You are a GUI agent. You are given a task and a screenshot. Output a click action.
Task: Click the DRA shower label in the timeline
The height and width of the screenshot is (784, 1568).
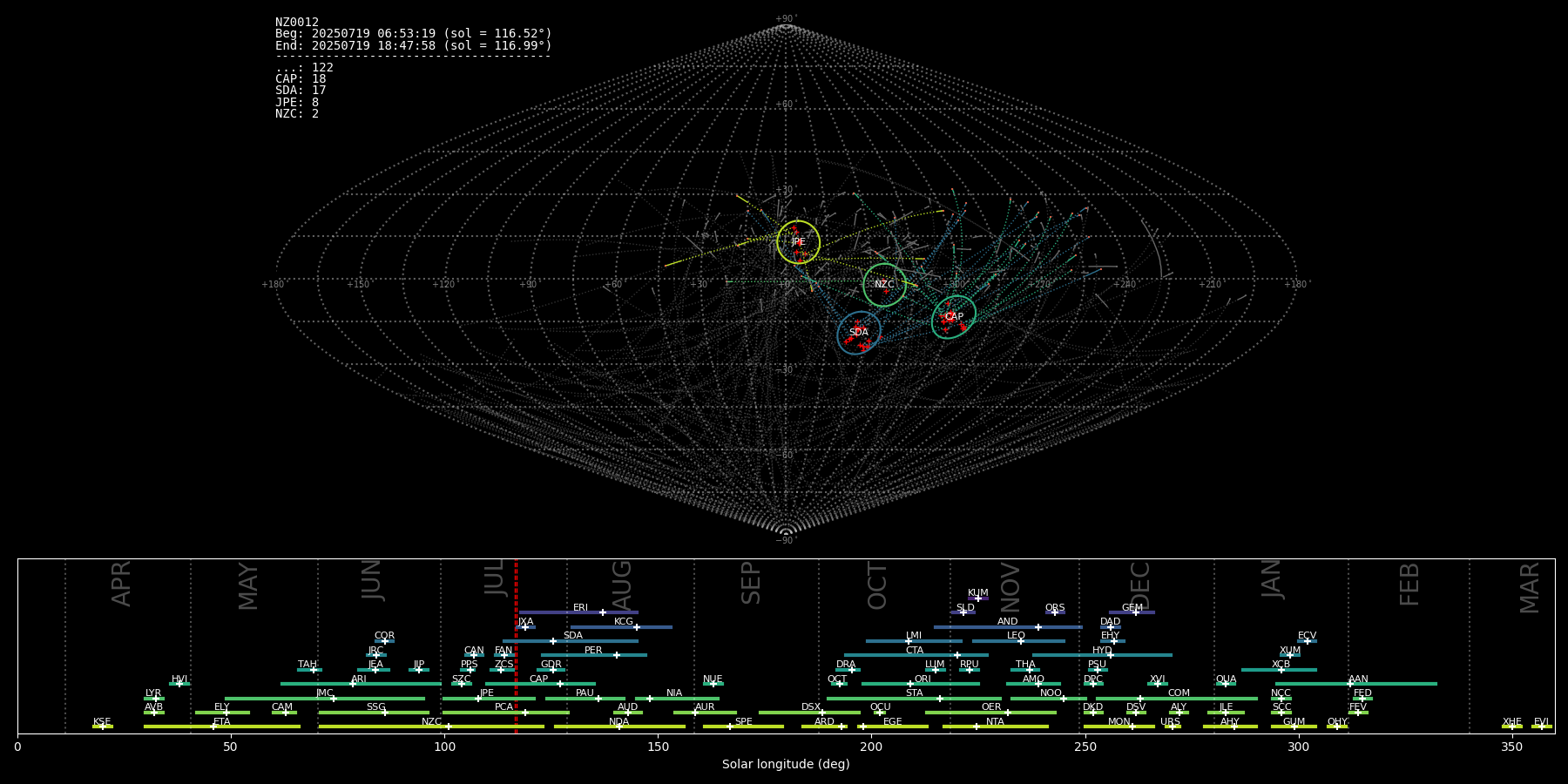(x=846, y=665)
